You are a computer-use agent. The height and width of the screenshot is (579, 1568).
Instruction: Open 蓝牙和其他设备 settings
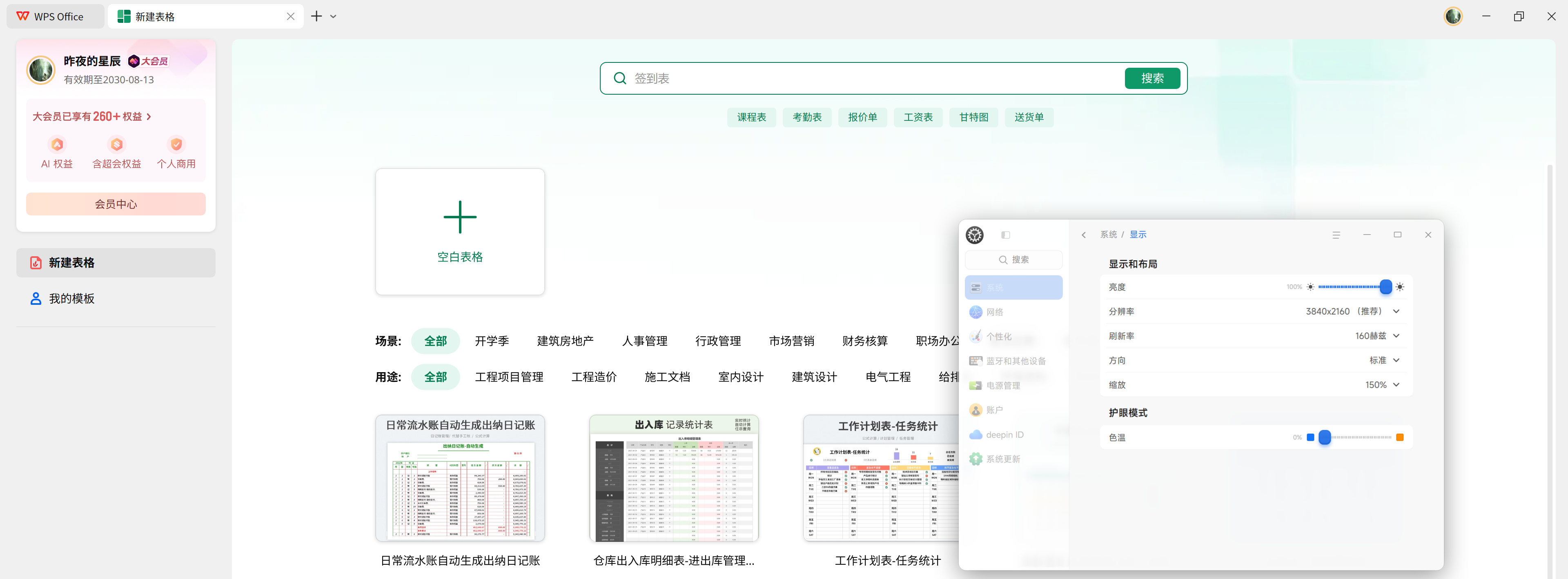(x=1013, y=361)
